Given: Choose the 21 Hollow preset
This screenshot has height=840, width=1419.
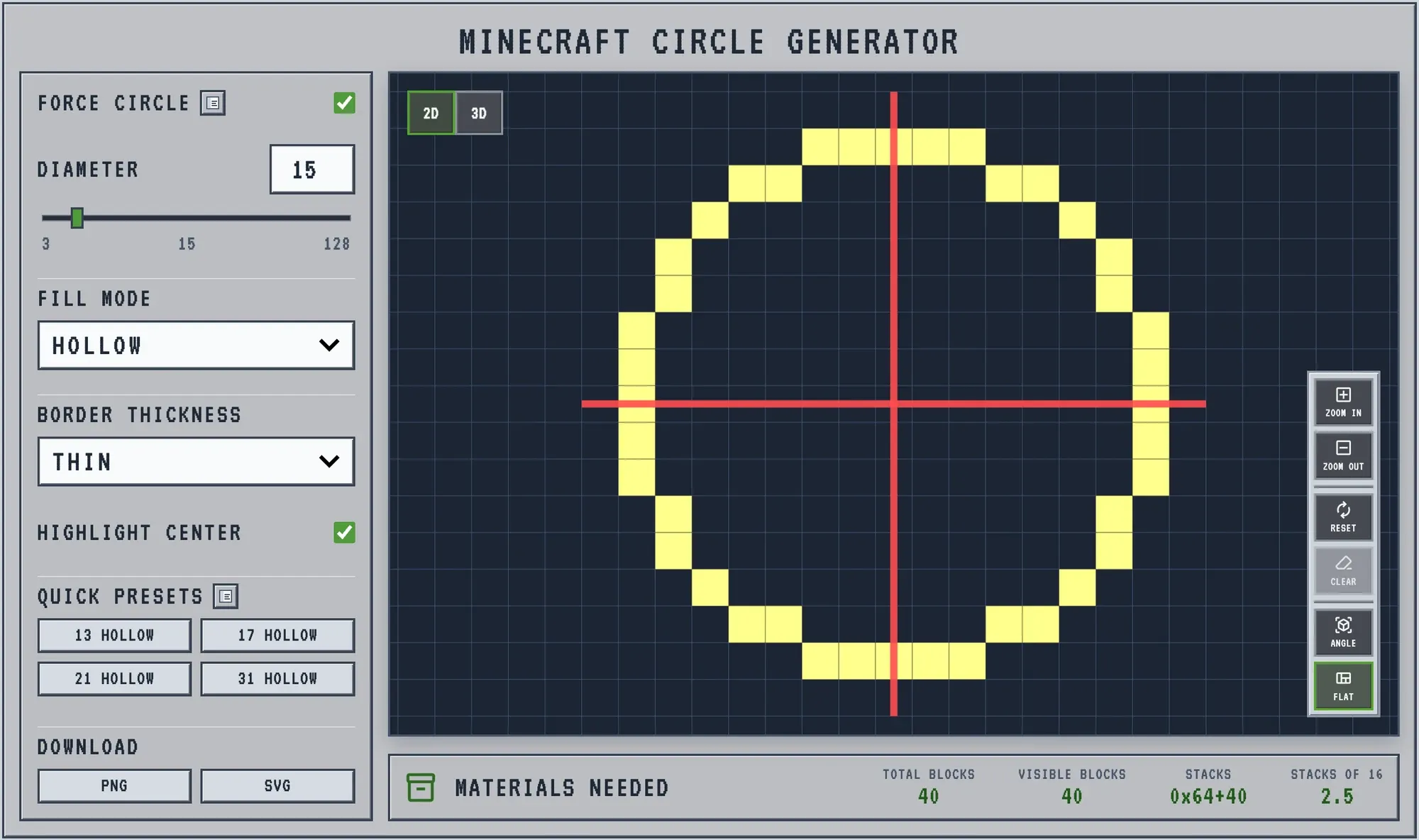Looking at the screenshot, I should click(x=114, y=679).
